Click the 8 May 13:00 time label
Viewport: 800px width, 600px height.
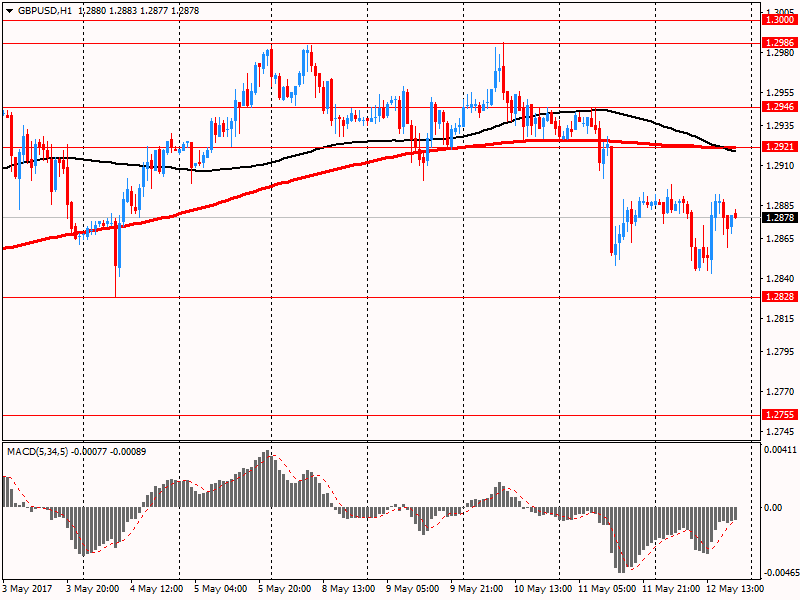coord(348,589)
